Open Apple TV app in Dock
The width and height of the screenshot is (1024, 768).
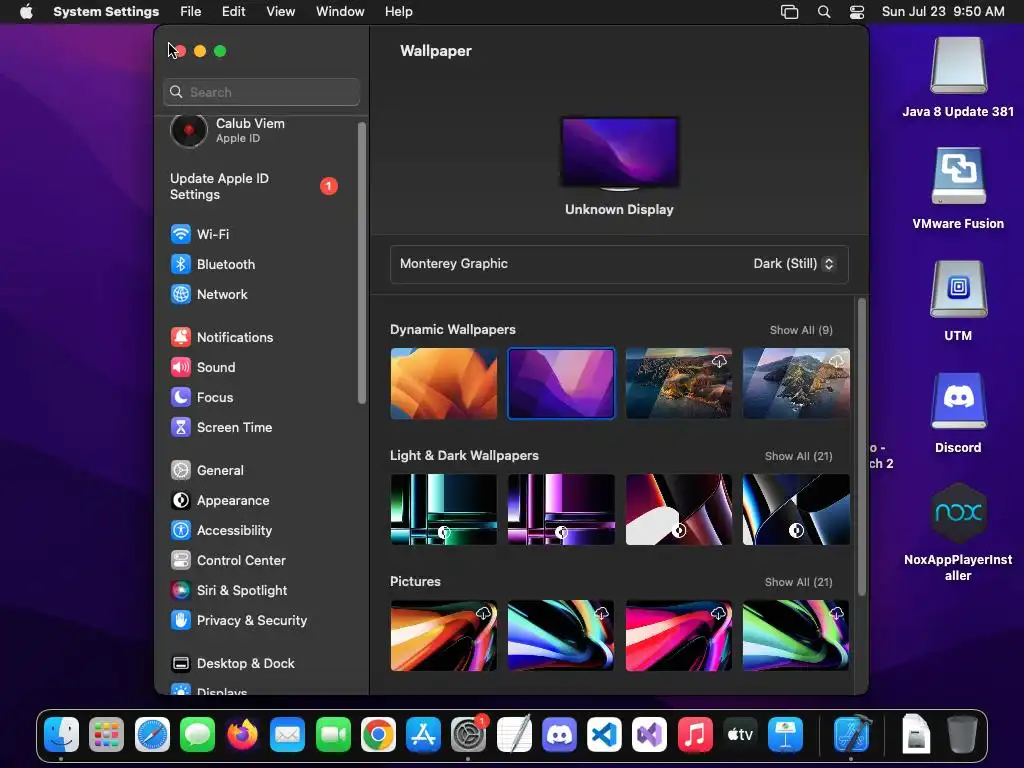pos(740,735)
